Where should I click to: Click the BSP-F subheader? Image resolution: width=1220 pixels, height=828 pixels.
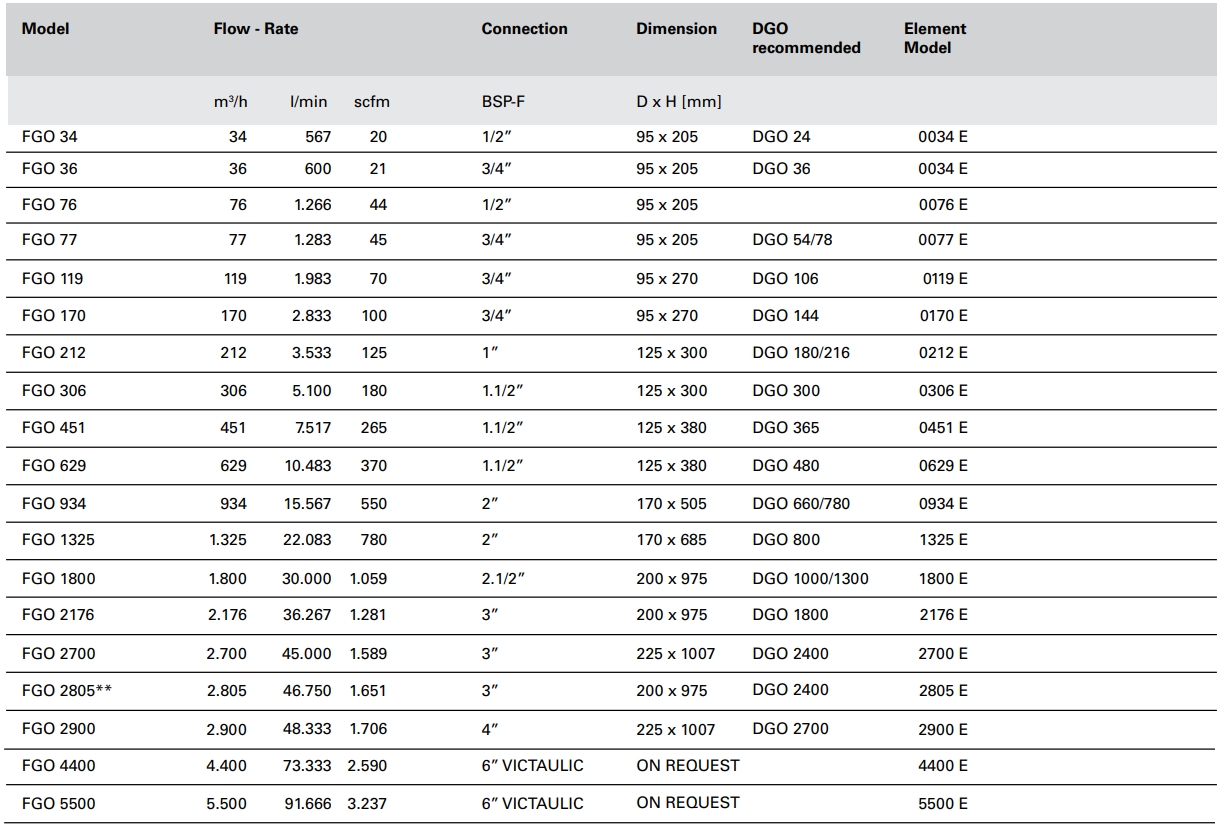coord(504,102)
